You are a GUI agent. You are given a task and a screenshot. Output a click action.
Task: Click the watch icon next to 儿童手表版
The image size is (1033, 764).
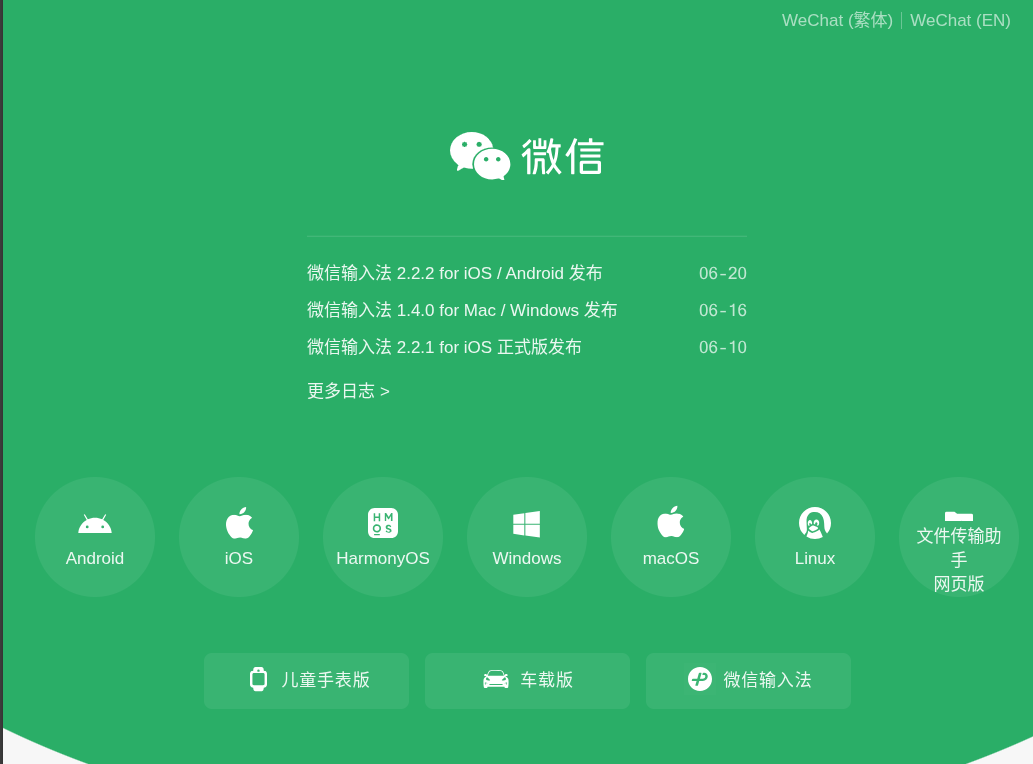pyautogui.click(x=259, y=679)
